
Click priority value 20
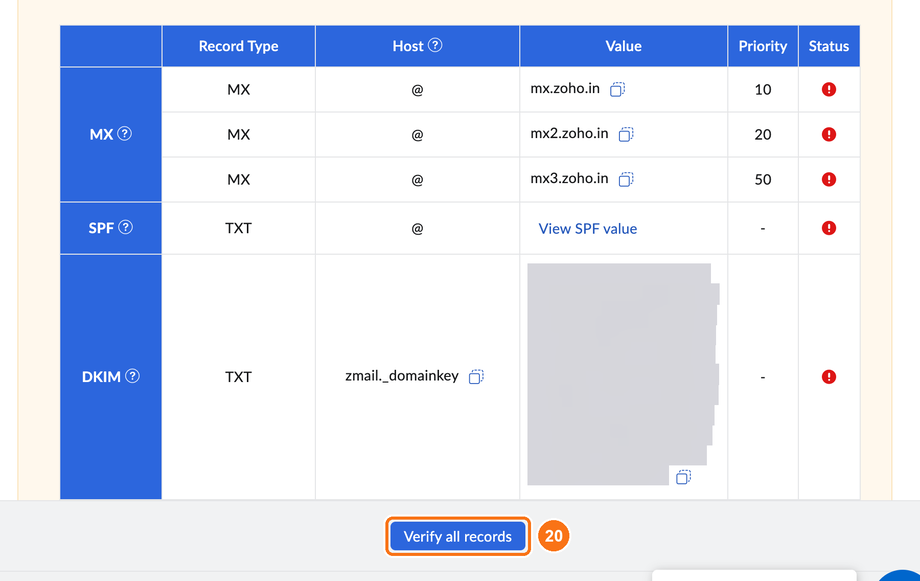[763, 134]
